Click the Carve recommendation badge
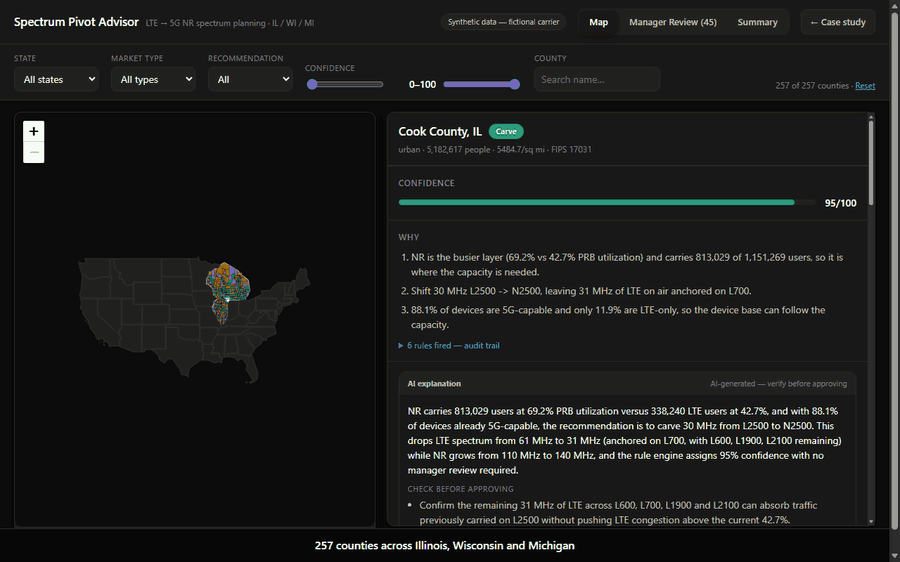Image resolution: width=900 pixels, height=562 pixels. (x=506, y=131)
